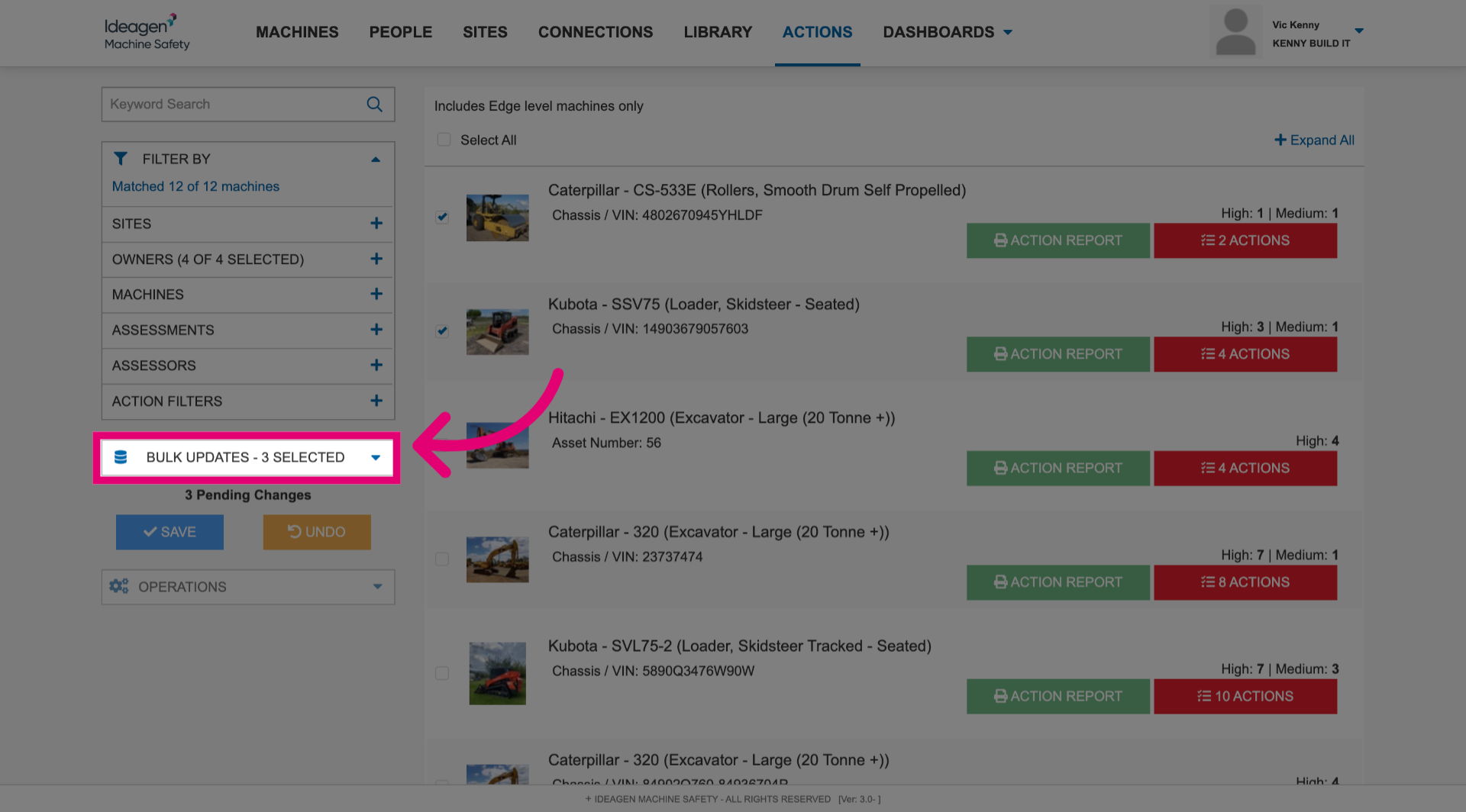View 10 Actions for Kubota SVL75-2
Viewport: 1466px width, 812px height.
(x=1245, y=697)
